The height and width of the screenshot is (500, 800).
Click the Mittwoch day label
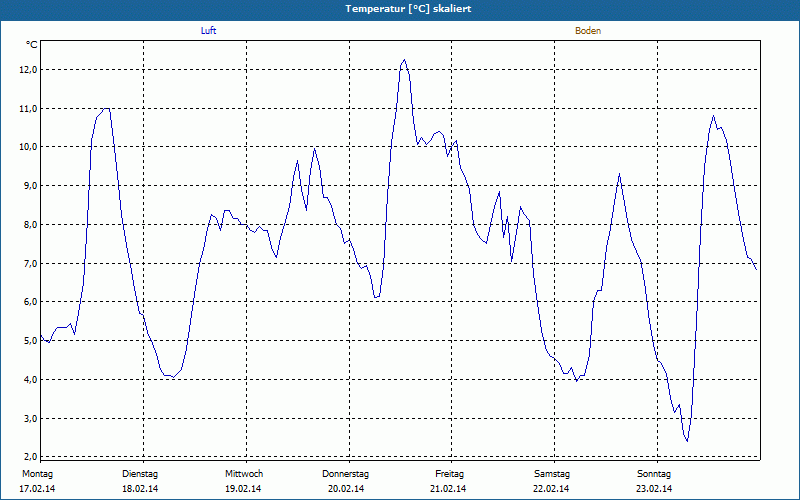coord(244,474)
